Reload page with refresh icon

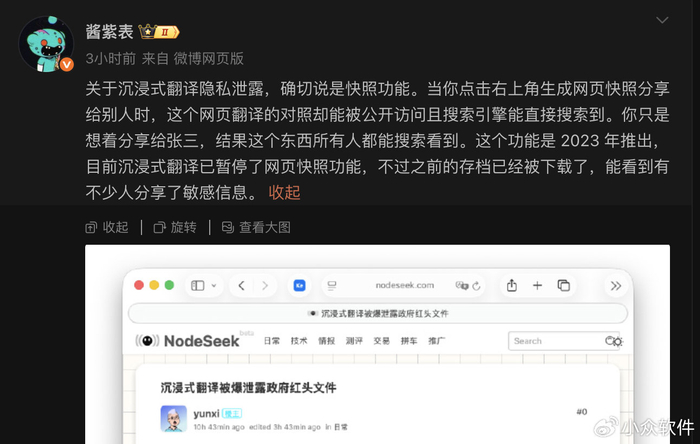point(476,286)
